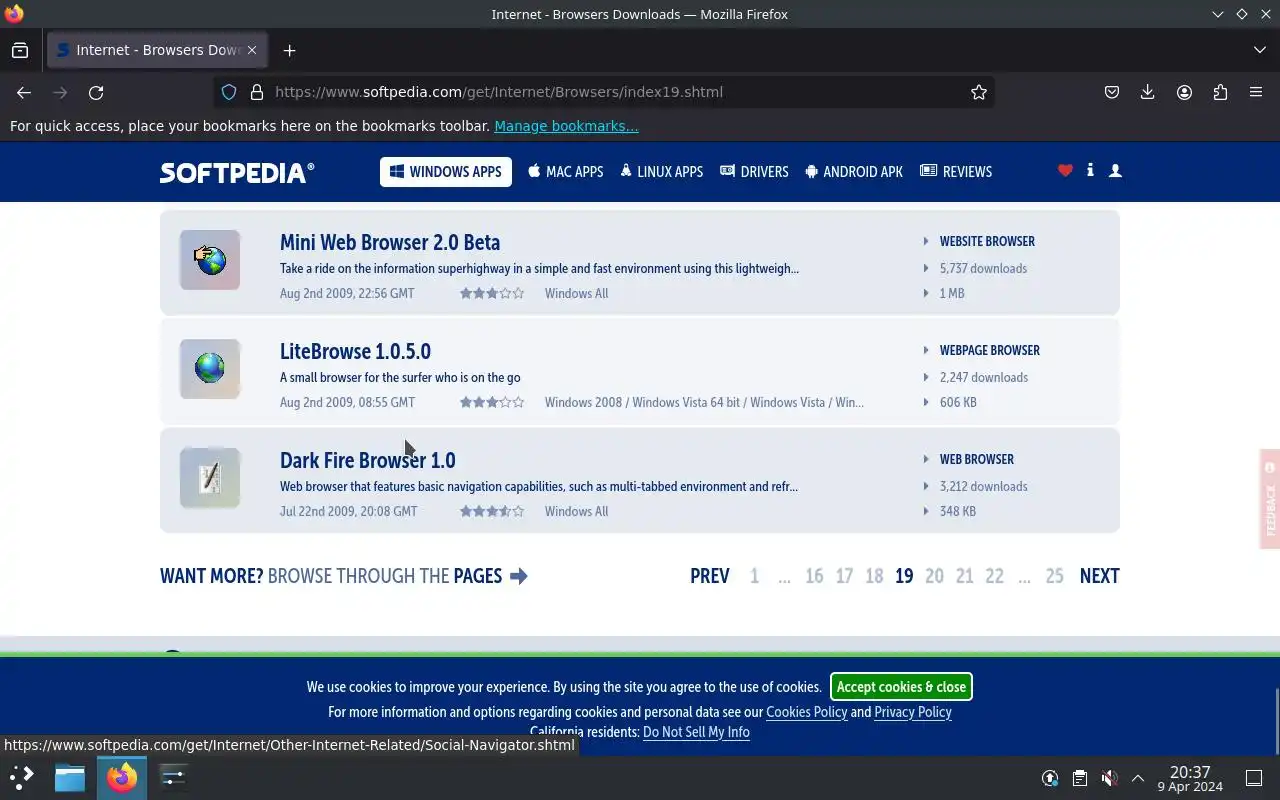
Task: Open the Save to Pocket icon
Action: pos(1111,92)
